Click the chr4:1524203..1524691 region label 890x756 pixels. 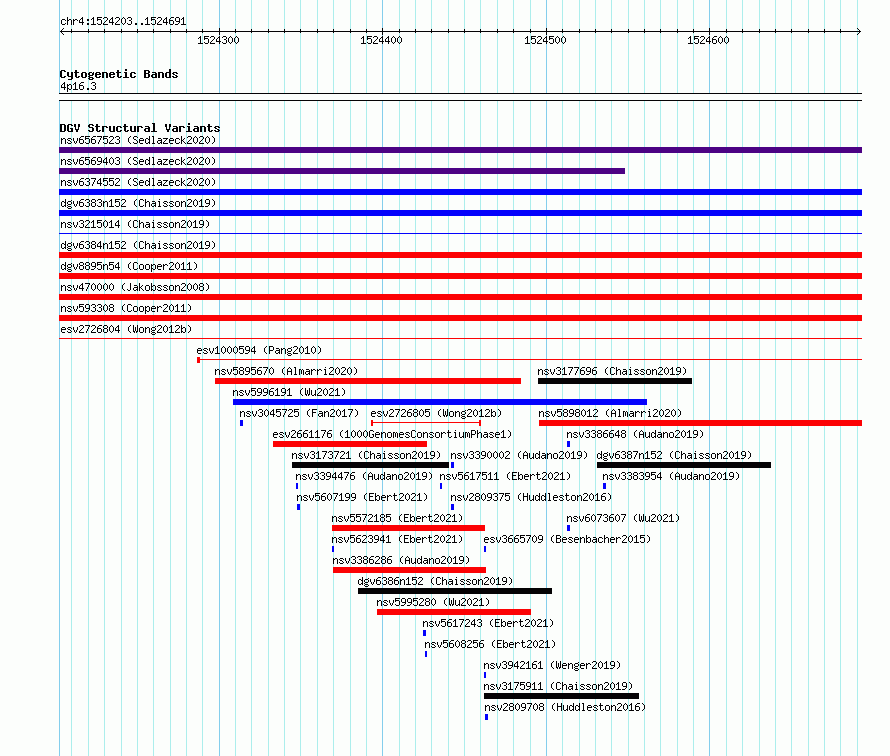[123, 21]
